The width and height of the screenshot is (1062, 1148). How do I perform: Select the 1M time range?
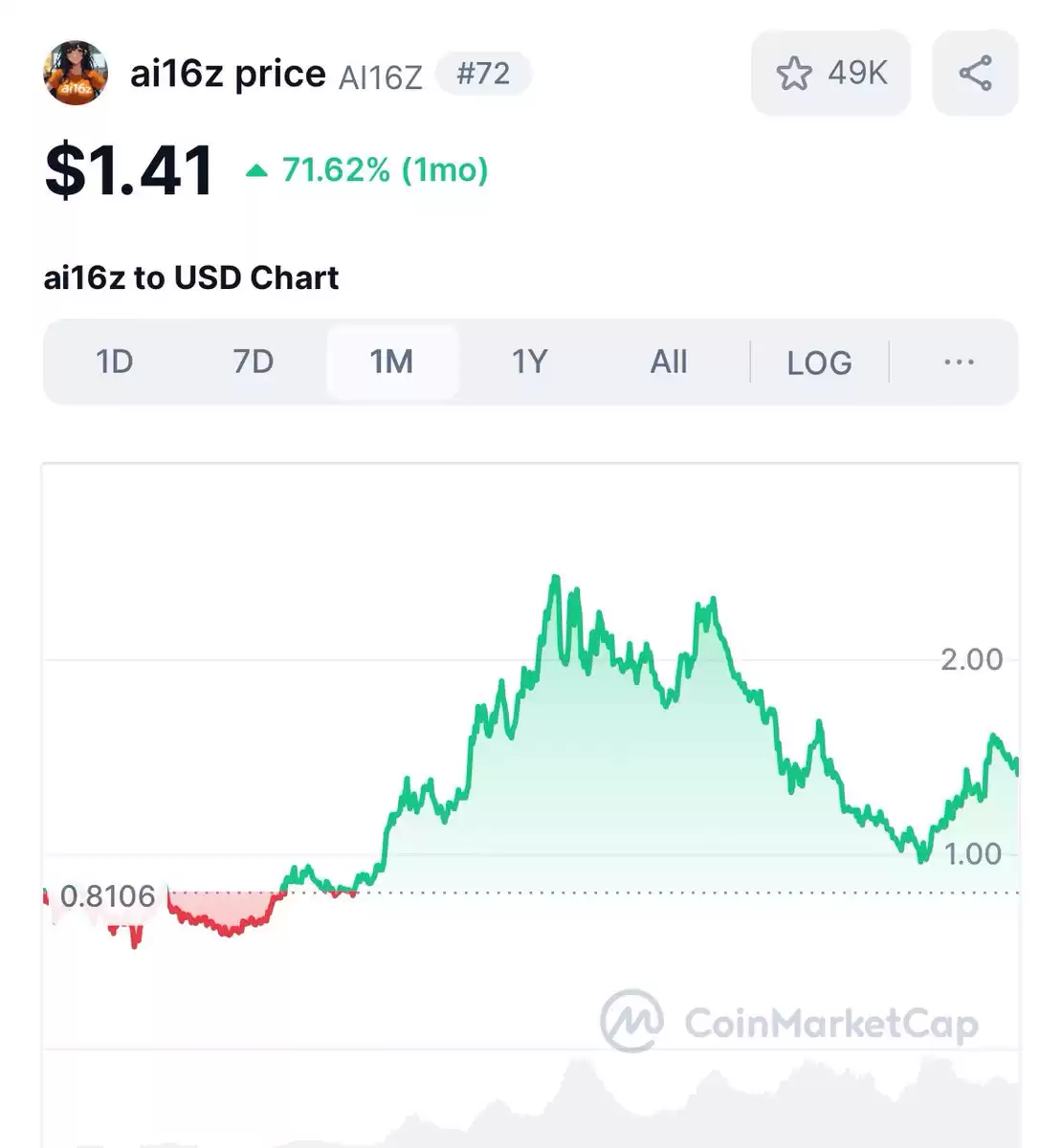[392, 362]
